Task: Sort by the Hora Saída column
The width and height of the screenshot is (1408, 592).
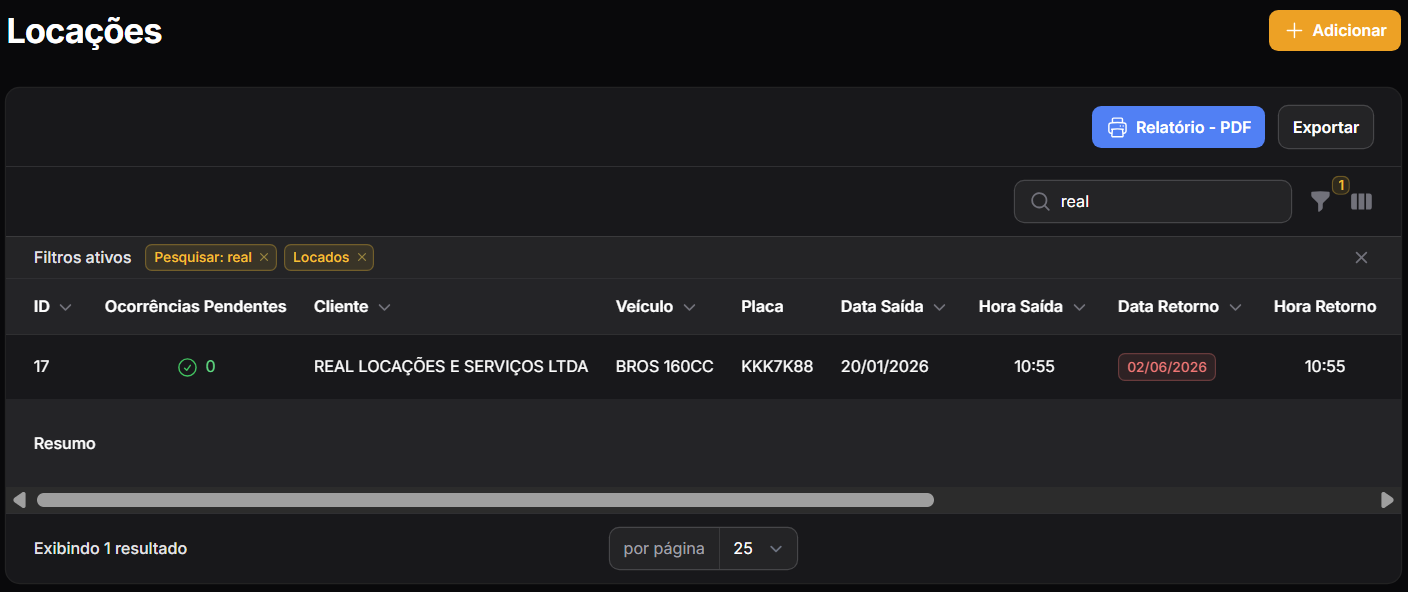Action: [1032, 307]
